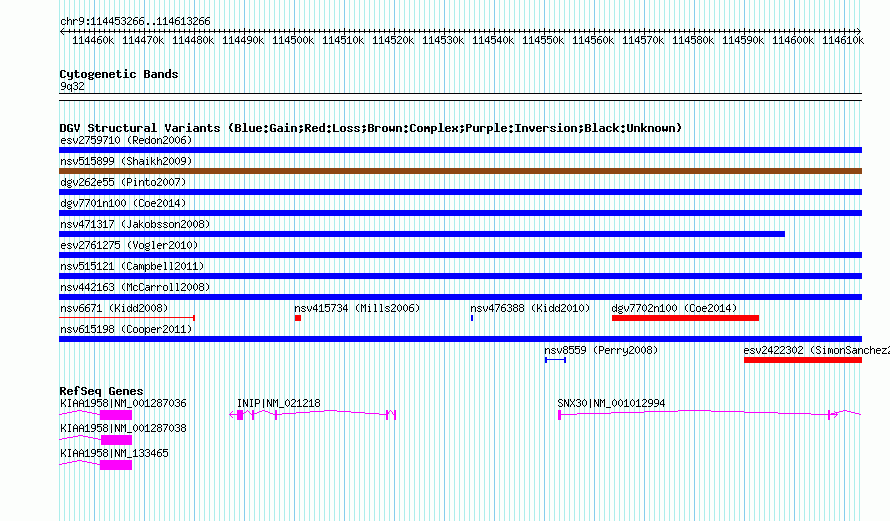The height and width of the screenshot is (521, 890).
Task: Open the nsv515899 (Shaikh2009) label link
Action: point(126,161)
